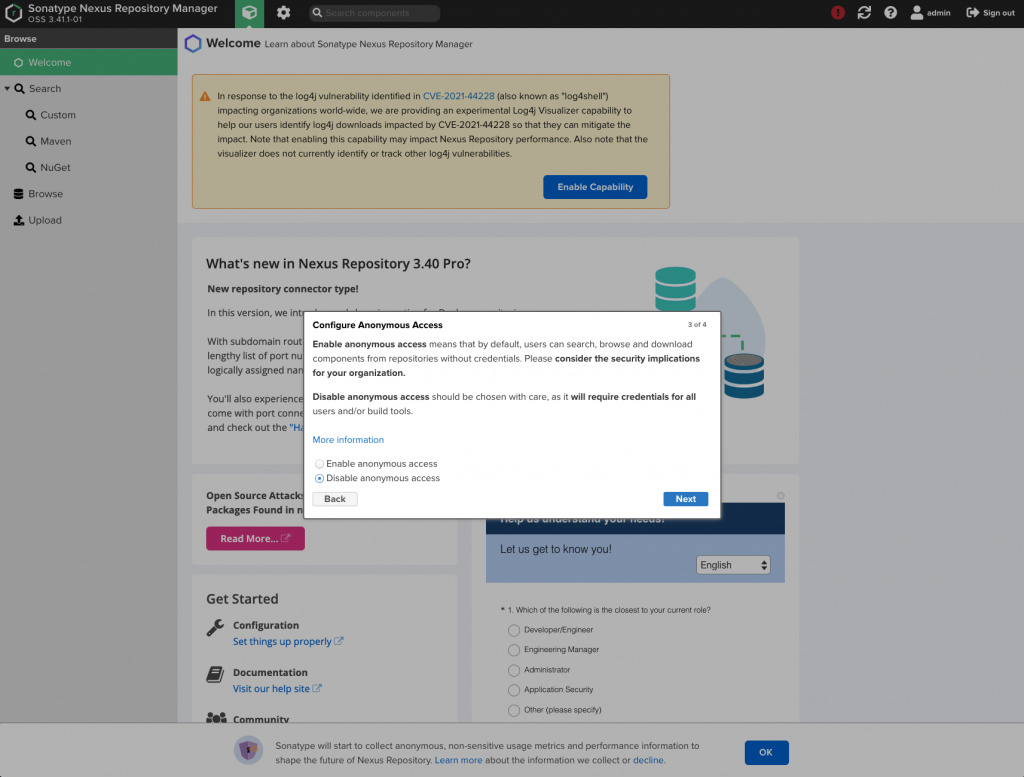The height and width of the screenshot is (777, 1024).
Task: Collapse the Search tree node
Action: 7,88
